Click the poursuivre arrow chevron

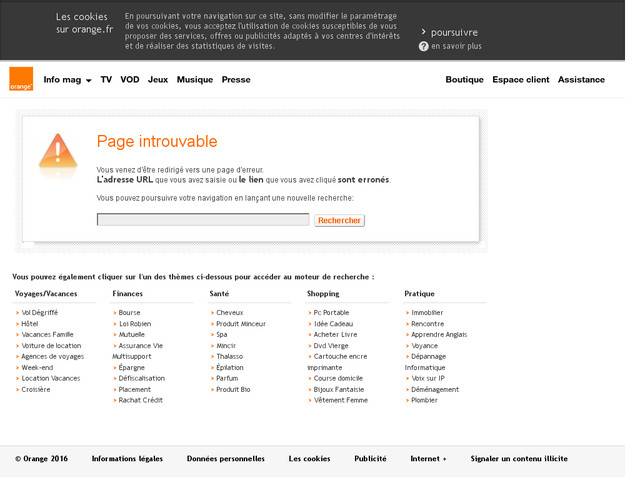click(423, 32)
